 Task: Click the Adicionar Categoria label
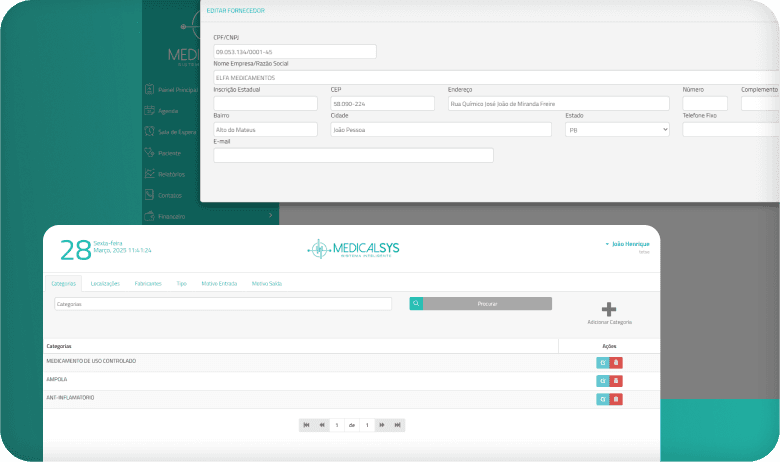pyautogui.click(x=609, y=322)
